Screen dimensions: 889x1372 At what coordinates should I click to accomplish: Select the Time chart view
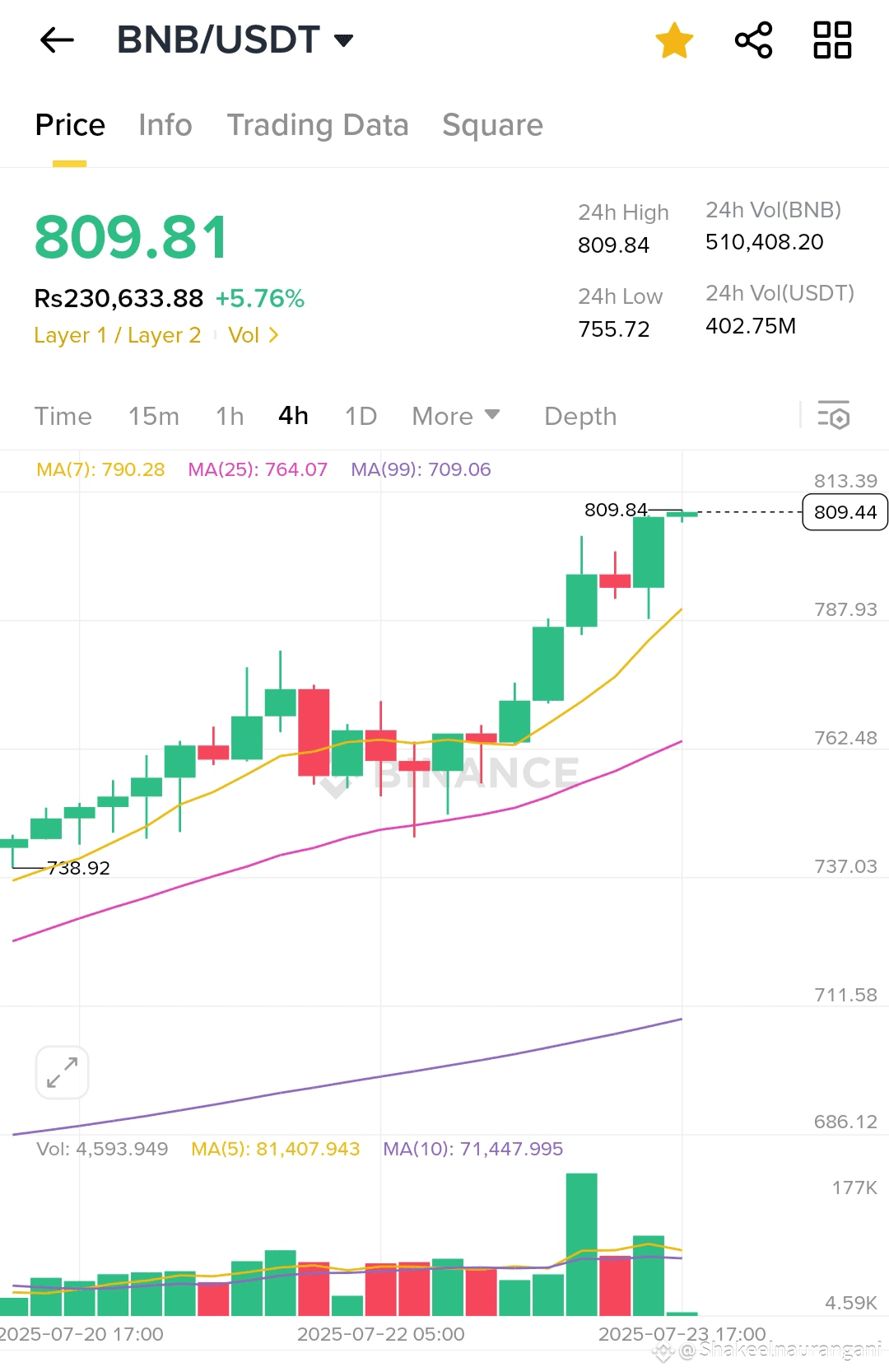tap(63, 416)
